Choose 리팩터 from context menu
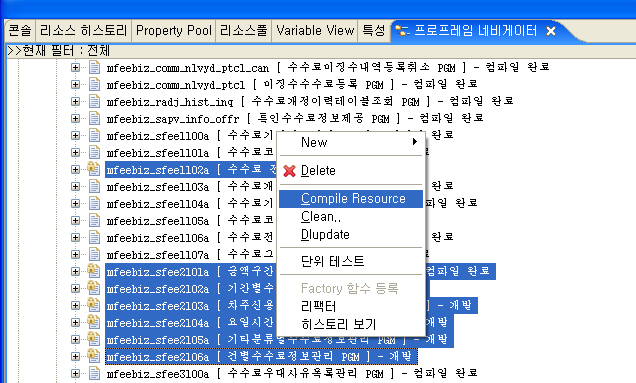 pyautogui.click(x=351, y=306)
